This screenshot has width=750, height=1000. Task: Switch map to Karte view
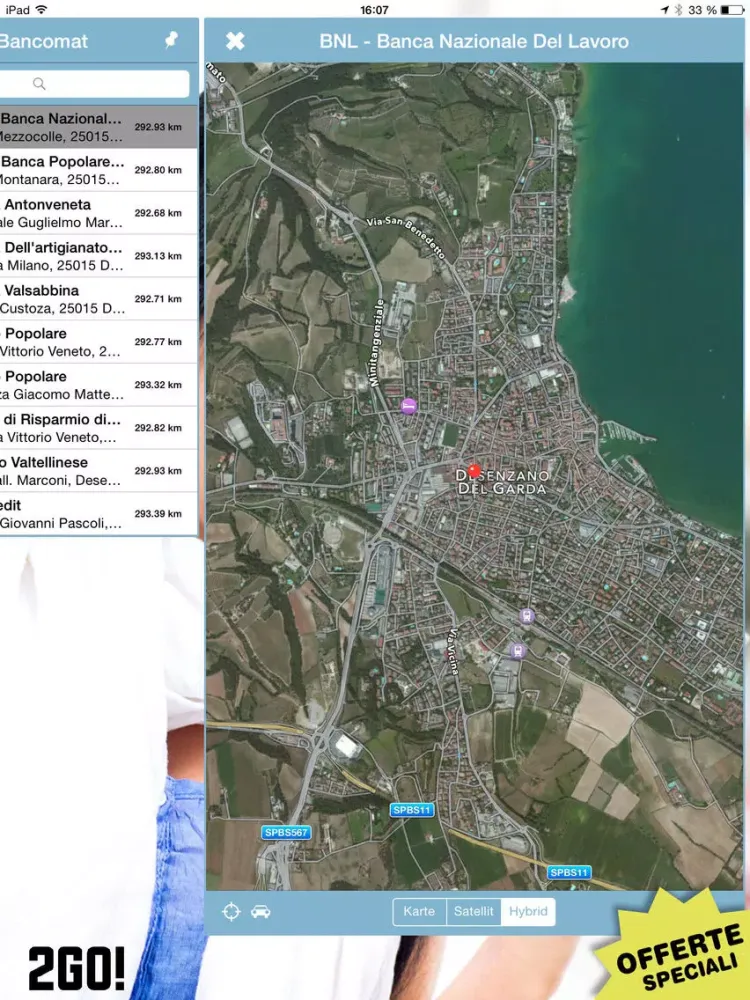pyautogui.click(x=419, y=911)
